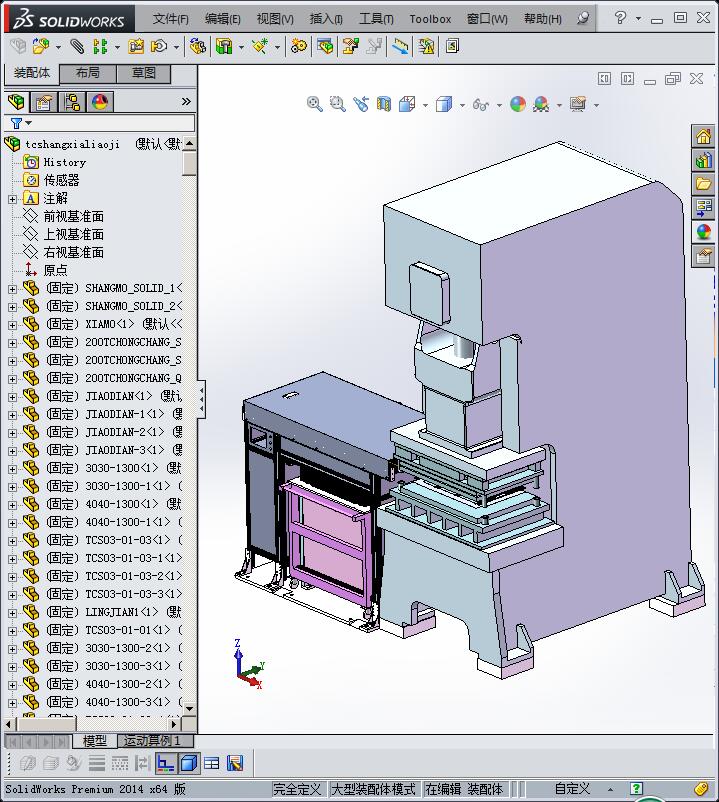719x802 pixels.
Task: Click the feature tree vertical scrollbar down arrow
Action: tap(189, 708)
